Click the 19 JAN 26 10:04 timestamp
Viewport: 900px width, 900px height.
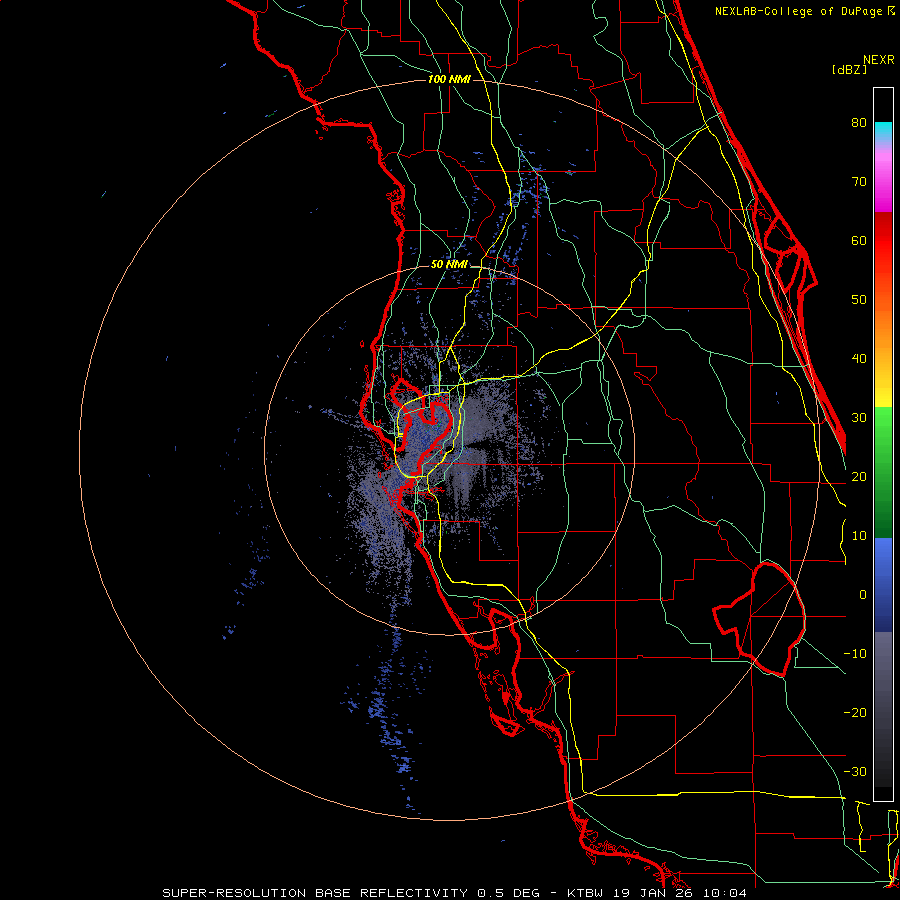tap(680, 893)
